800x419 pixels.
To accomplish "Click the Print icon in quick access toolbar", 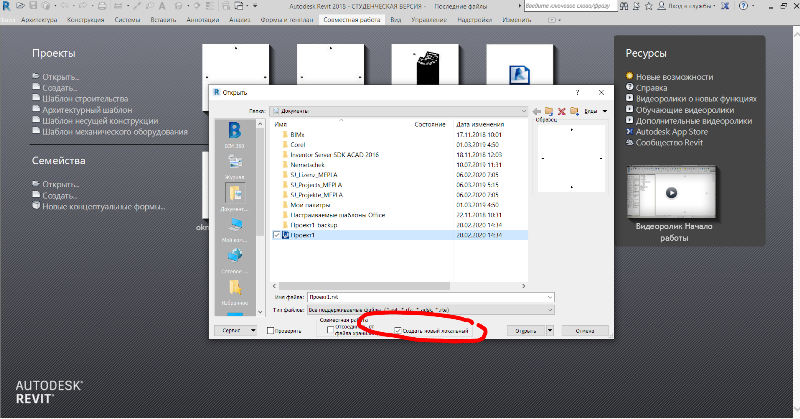I will [102, 6].
